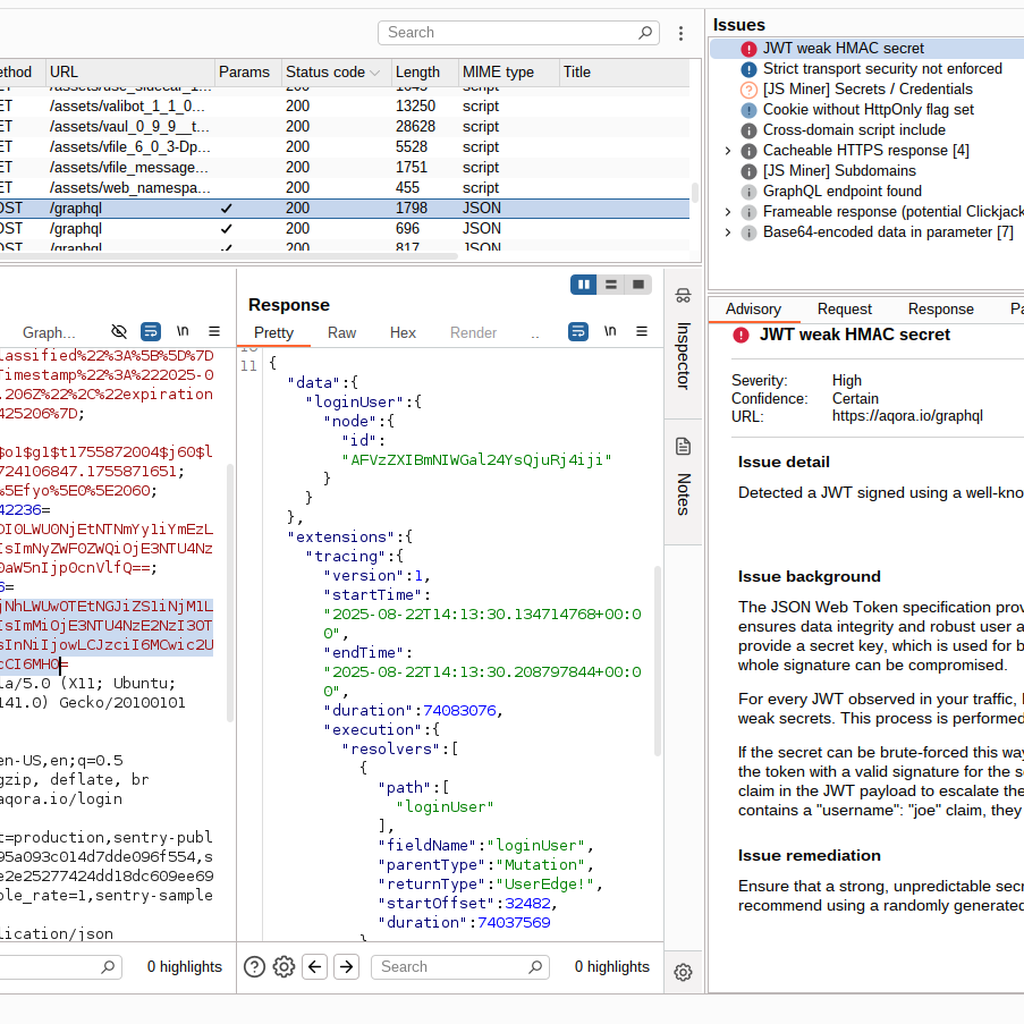Select /graphql row with length 696
This screenshot has width=1024, height=1024.
[x=344, y=229]
